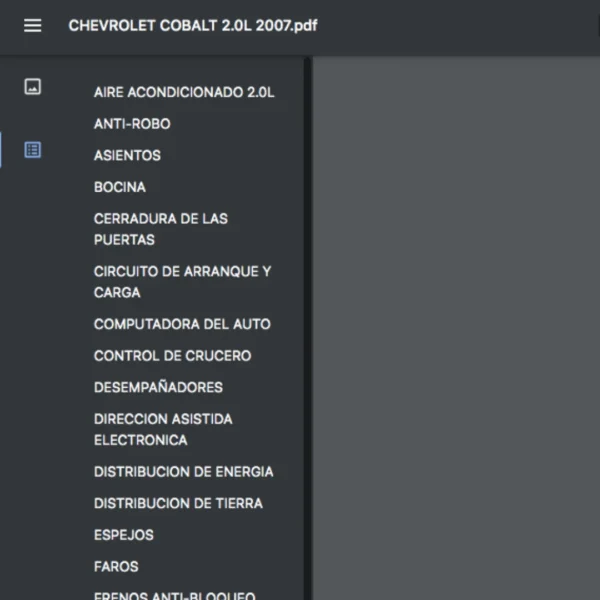Jump to ASIENTOS bookmark
Viewport: 600px width, 600px height.
point(127,155)
